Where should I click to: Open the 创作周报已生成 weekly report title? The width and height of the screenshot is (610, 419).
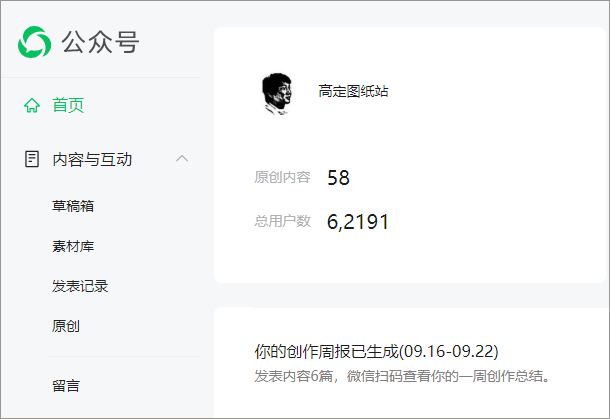click(376, 352)
